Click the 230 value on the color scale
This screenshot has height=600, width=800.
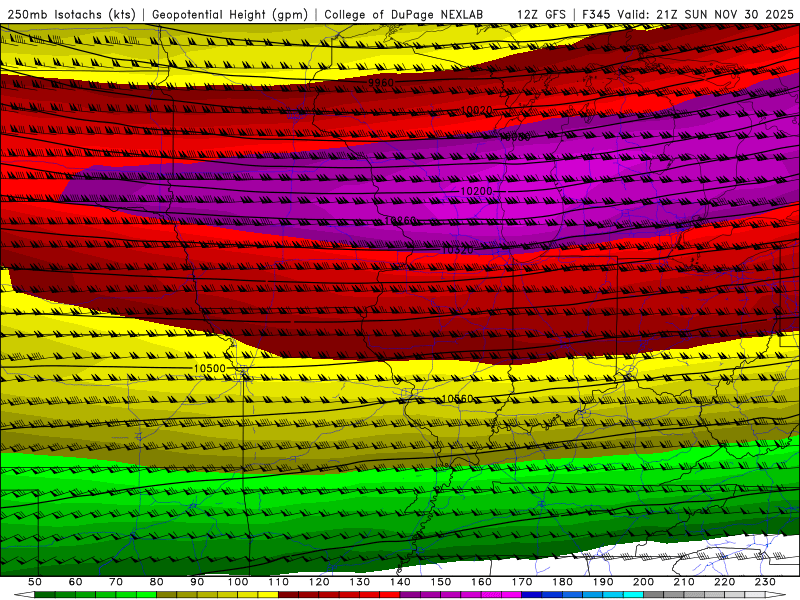[765, 582]
